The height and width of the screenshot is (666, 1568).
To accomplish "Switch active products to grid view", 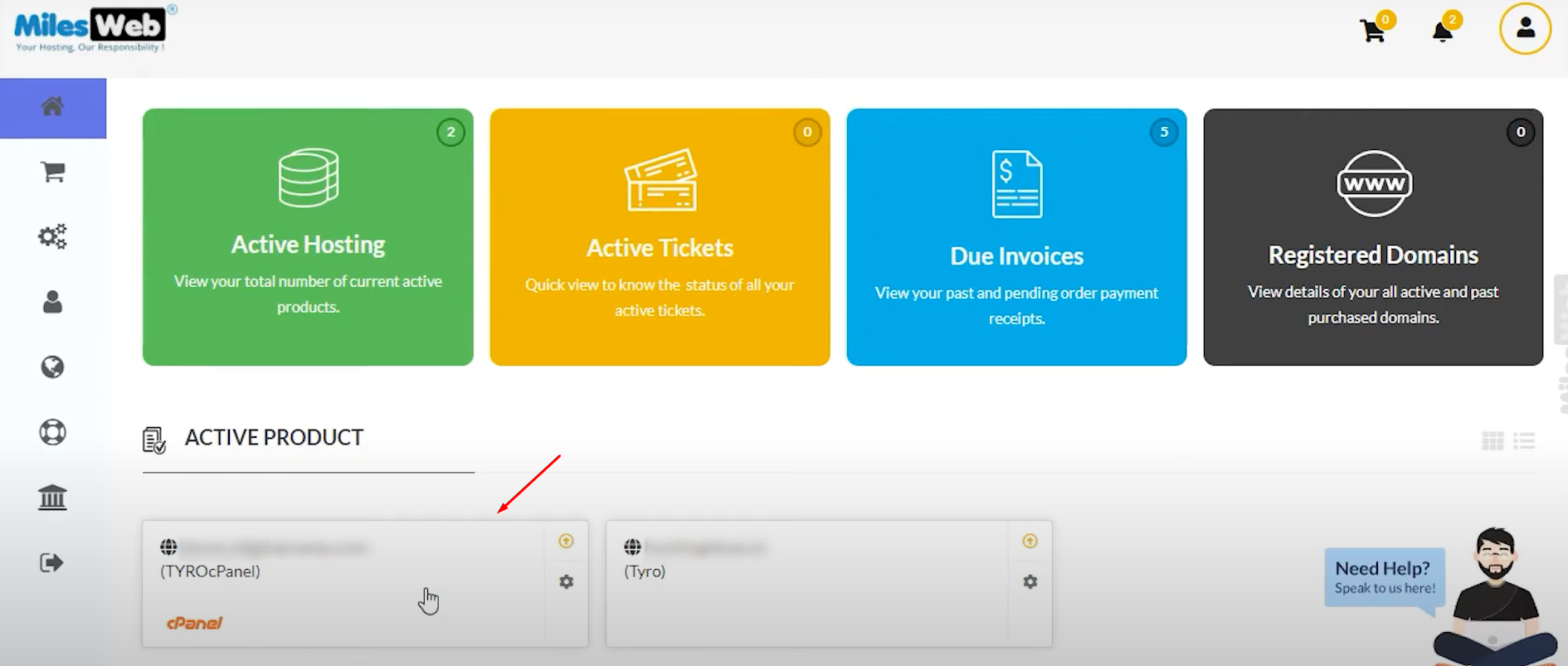I will tap(1493, 441).
